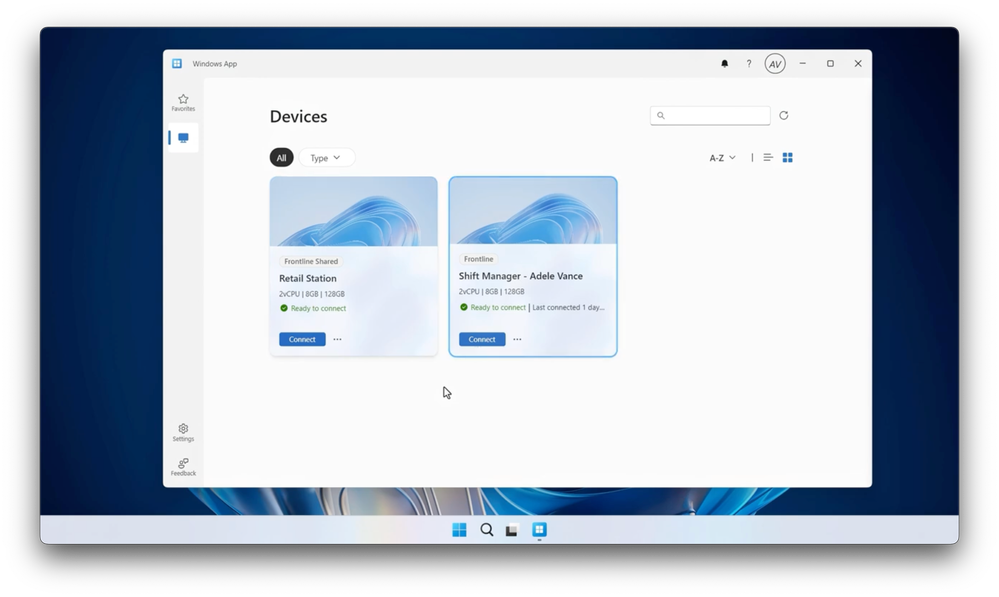The image size is (999, 597).
Task: Open the A-Z sort dropdown
Action: pos(722,158)
